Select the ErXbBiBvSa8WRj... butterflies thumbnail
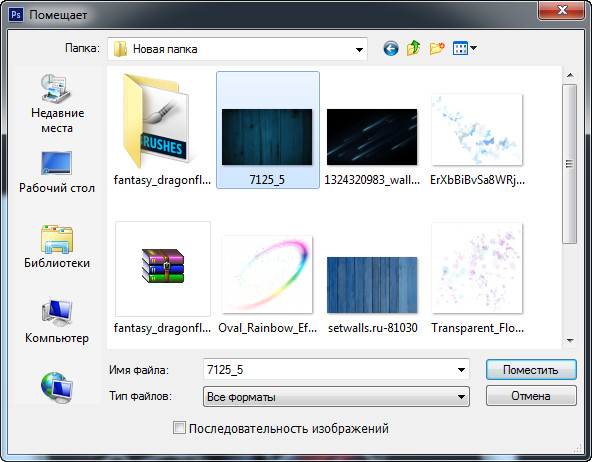Screen dimensions: 592x462 coord(477,130)
